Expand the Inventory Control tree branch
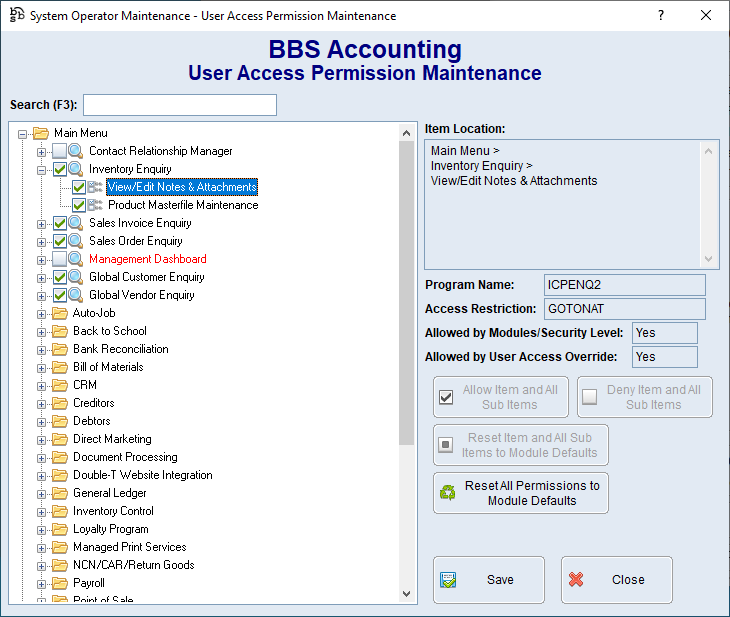The width and height of the screenshot is (730, 617). tap(41, 511)
